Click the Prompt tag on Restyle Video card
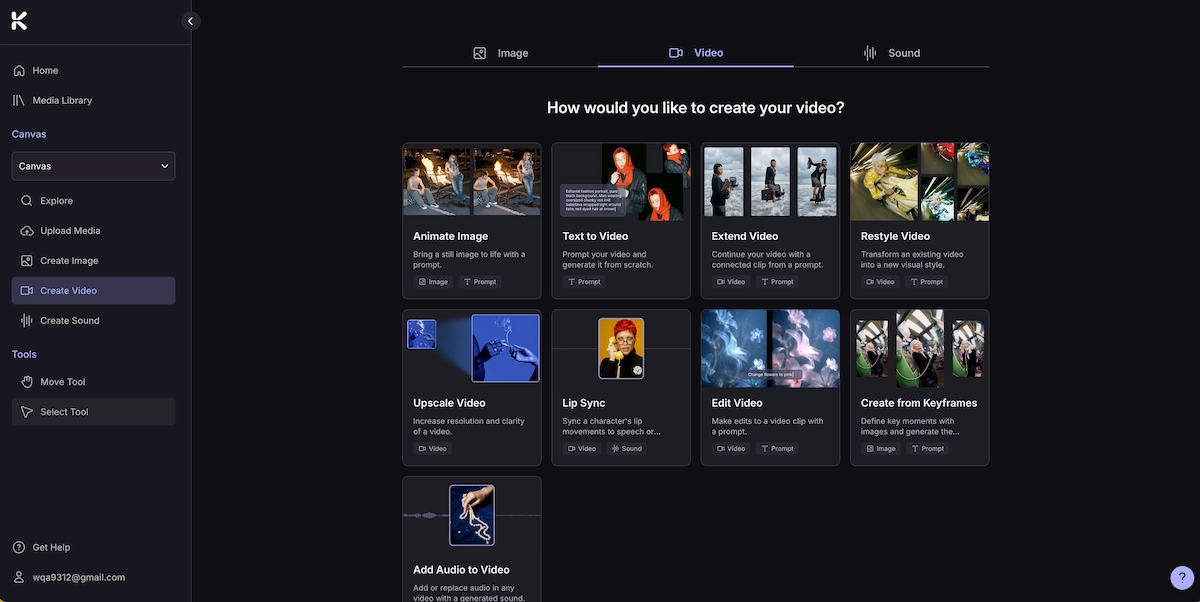The height and width of the screenshot is (602, 1200). pyautogui.click(x=927, y=282)
